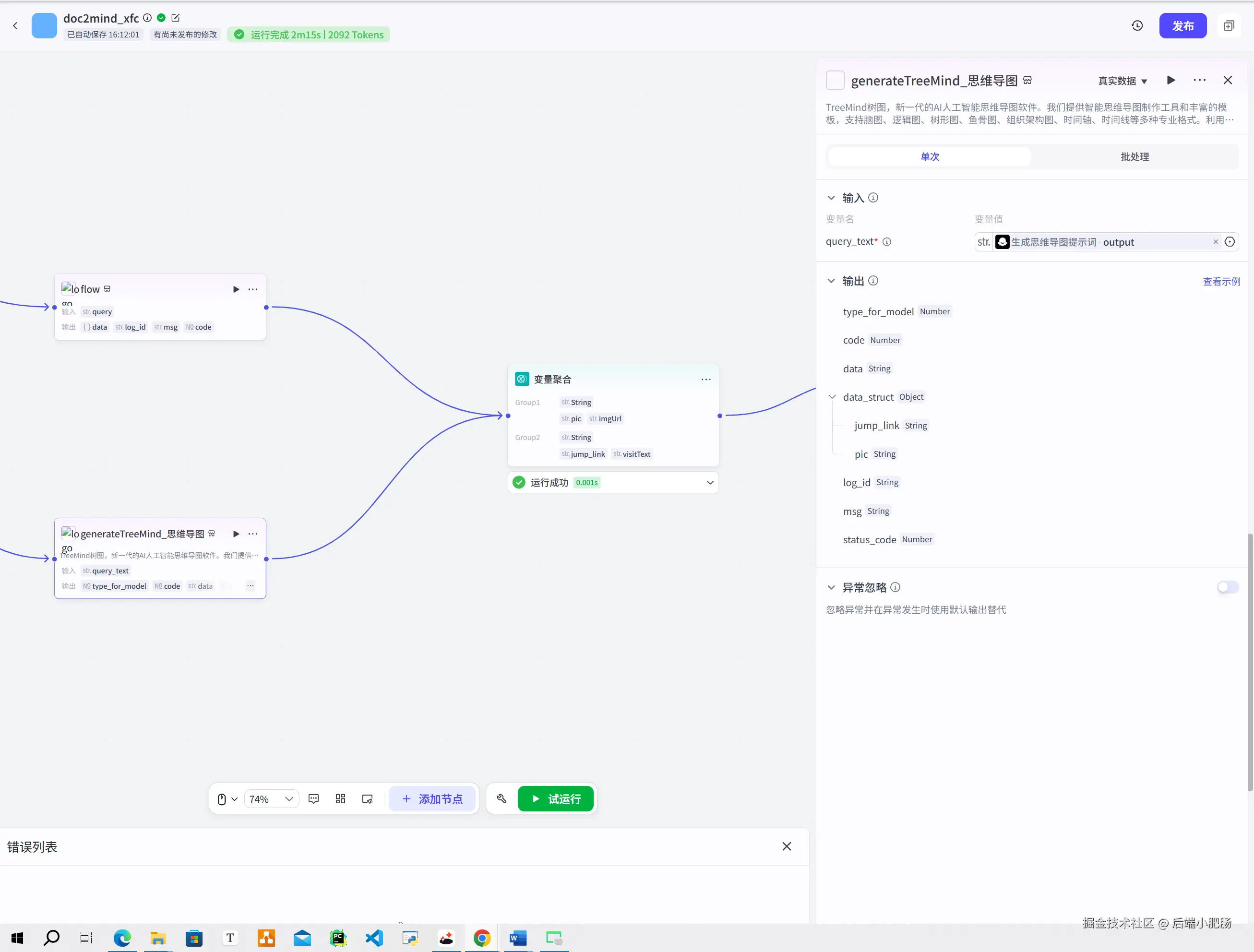Image resolution: width=1254 pixels, height=952 pixels.
Task: Run generateTreeMind panel play button
Action: click(x=1170, y=80)
